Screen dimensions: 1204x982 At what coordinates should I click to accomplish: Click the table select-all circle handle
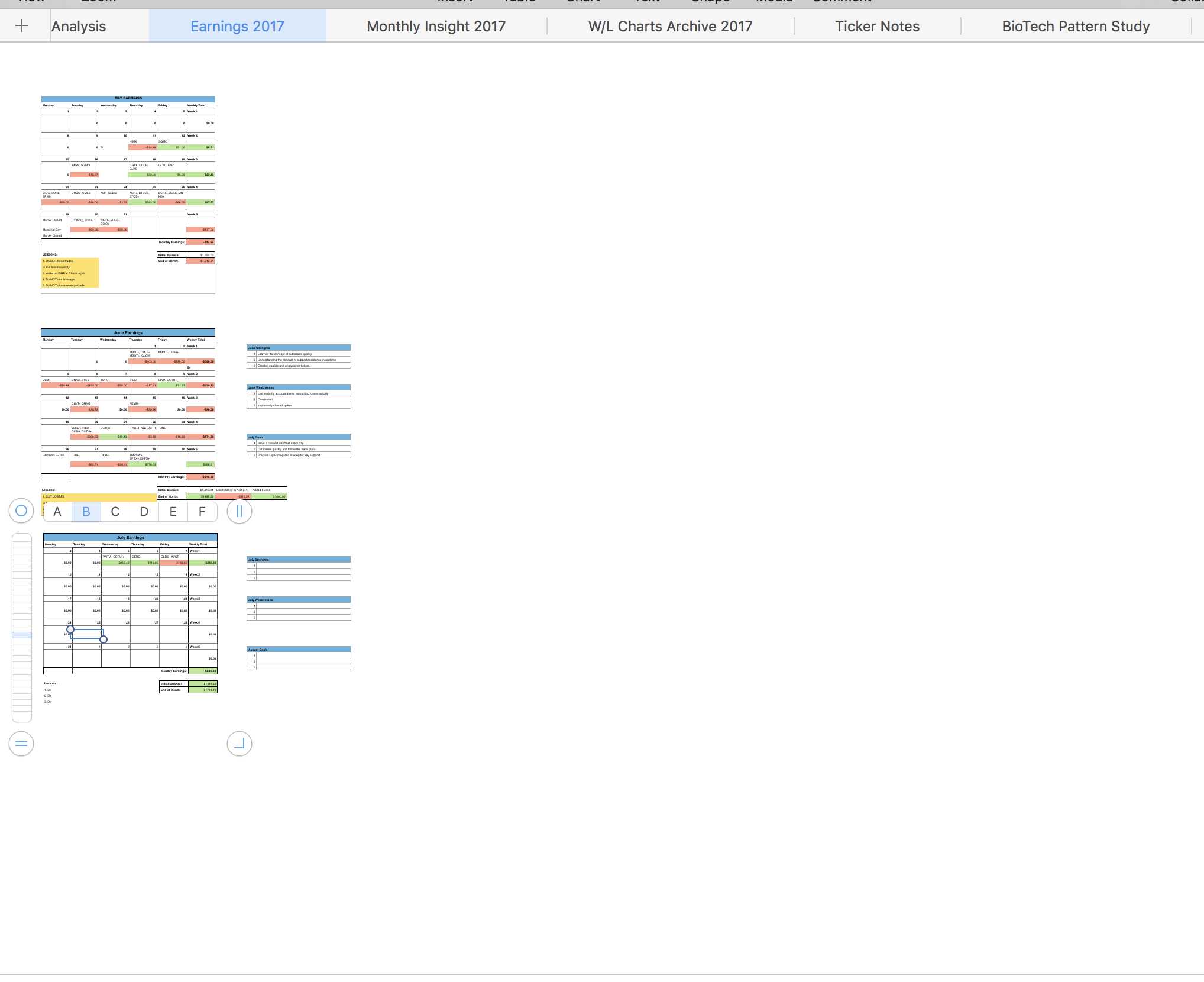[21, 511]
